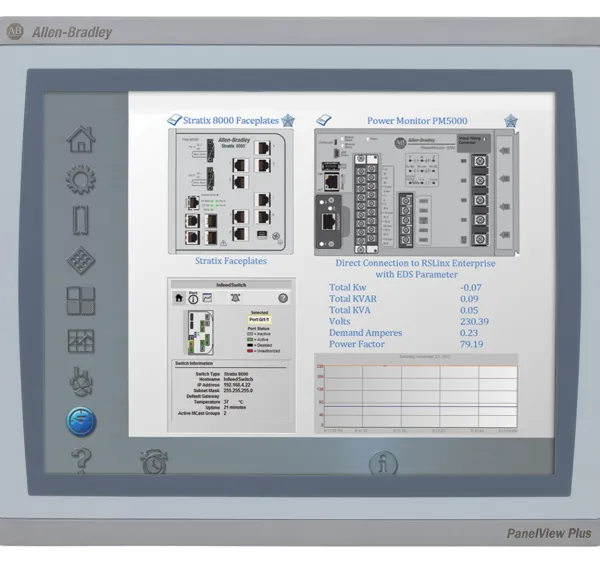Open the book icon beside Stratix 8000 Faceplates
The image size is (600, 563).
click(x=174, y=120)
